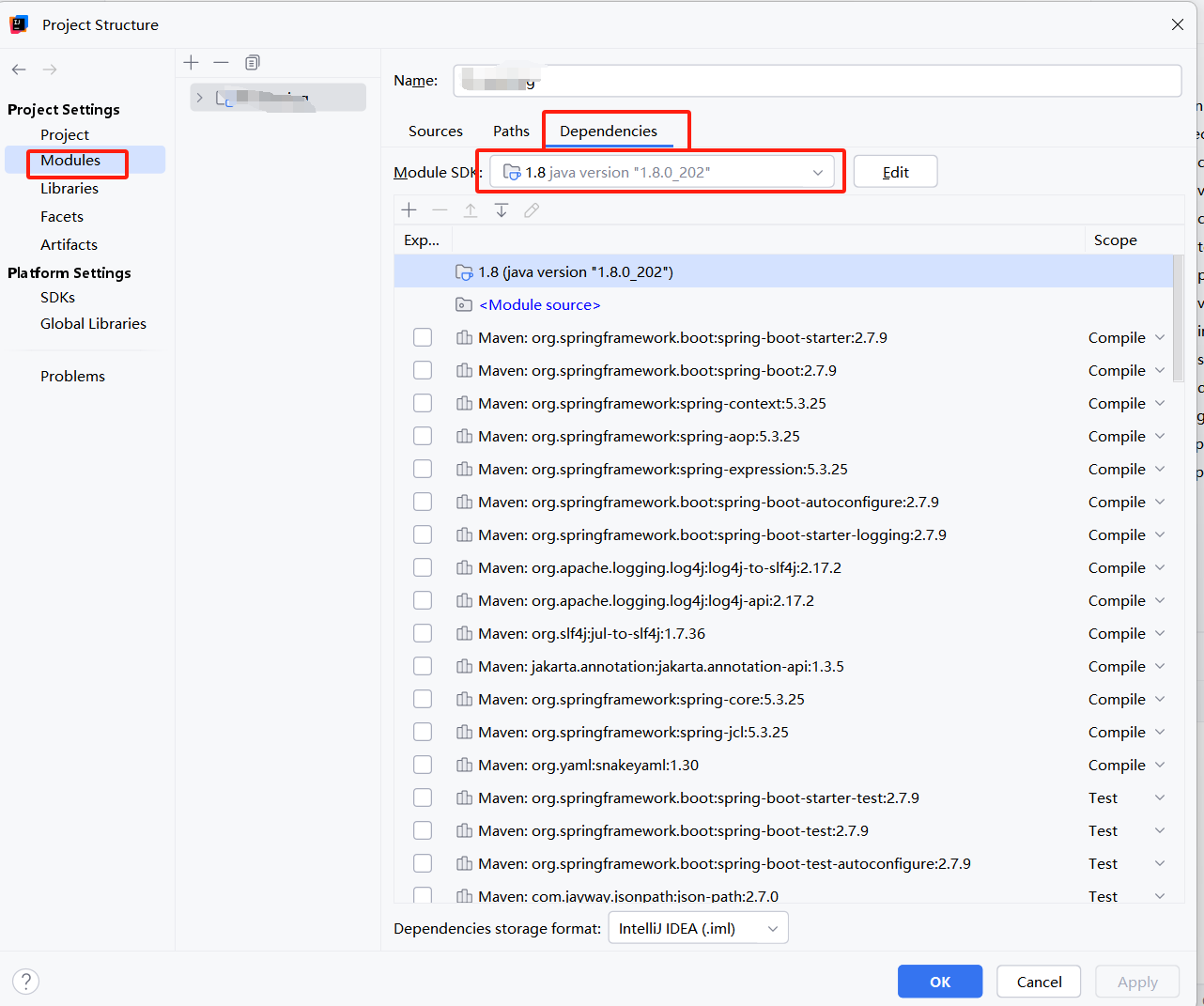Remove the selected module with the minus icon
The image size is (1204, 1006).
221,62
